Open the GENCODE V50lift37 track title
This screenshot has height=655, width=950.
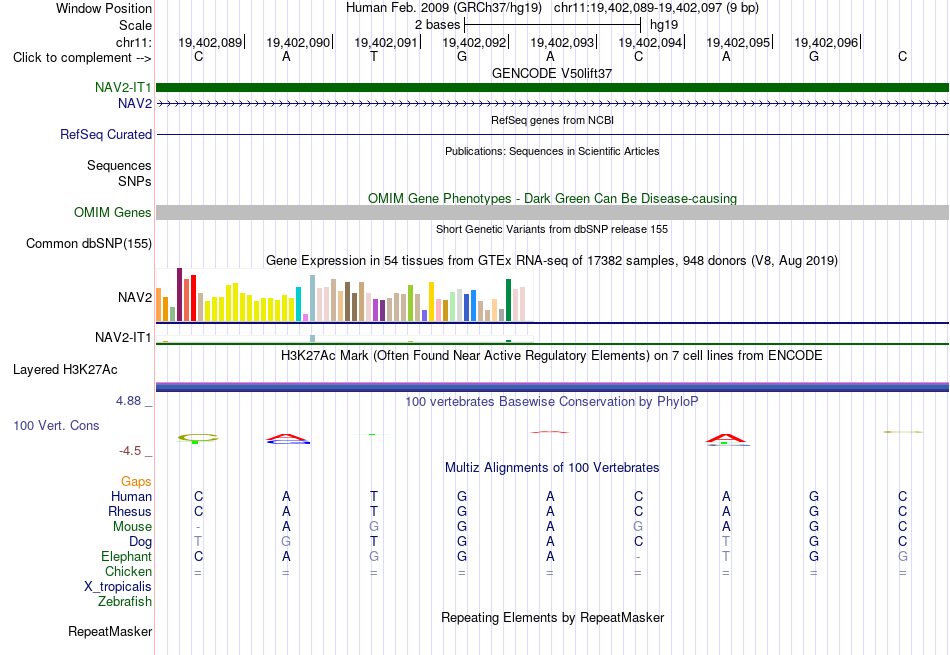click(552, 73)
